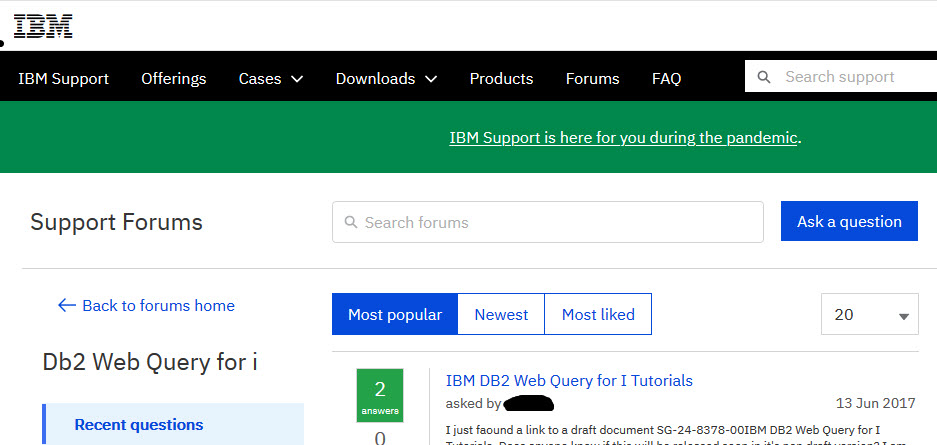Open IBM DB2 Web Query for I Tutorials
The width and height of the screenshot is (937, 445).
coord(569,380)
